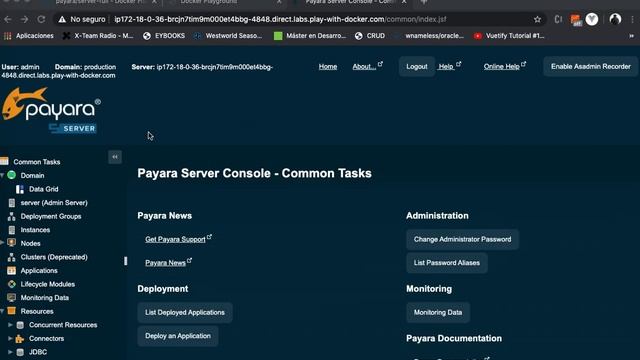Click the browser forward arrow

click(x=24, y=19)
